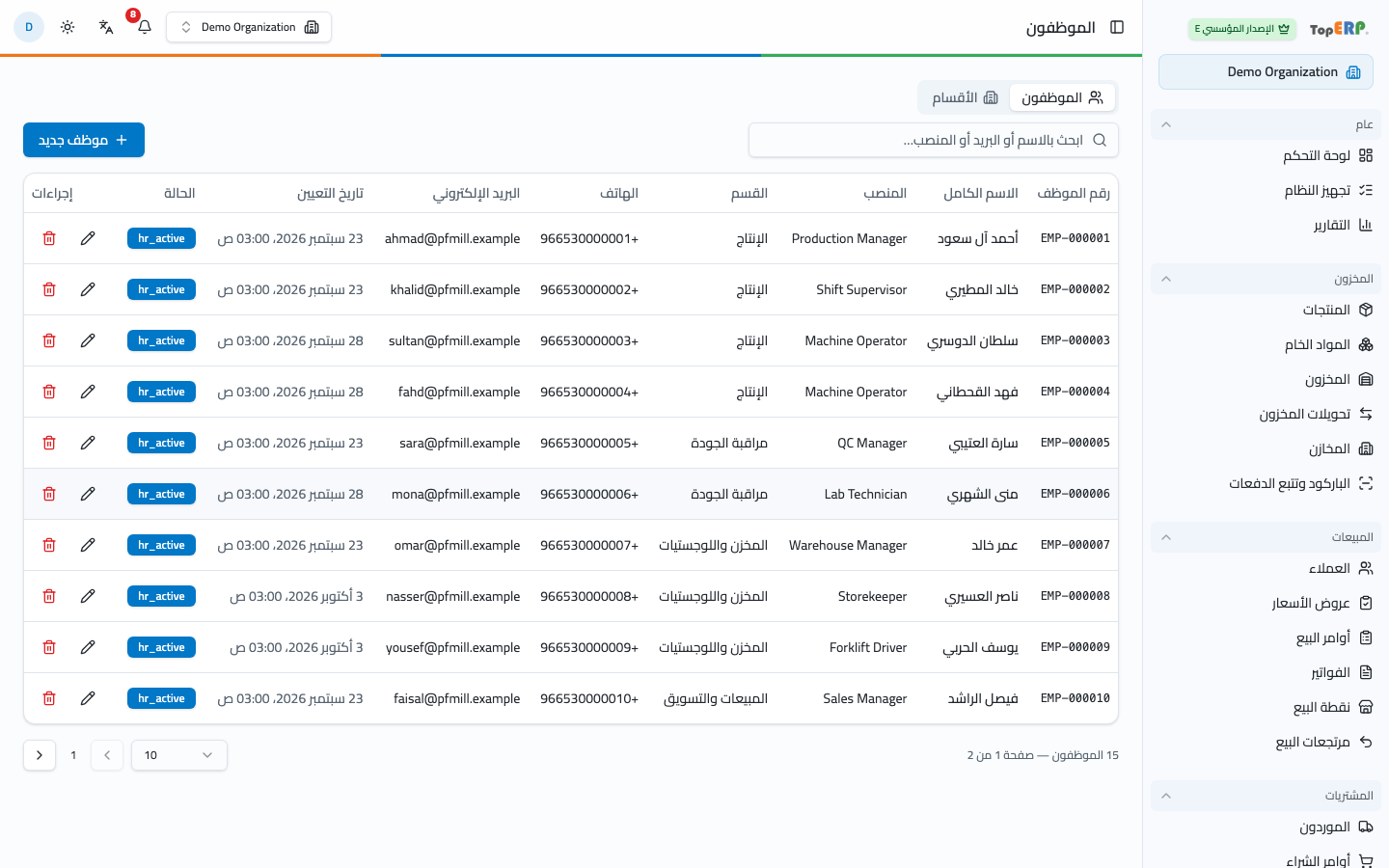Open المواد الخام raw materials in sidebar

pyautogui.click(x=1266, y=344)
